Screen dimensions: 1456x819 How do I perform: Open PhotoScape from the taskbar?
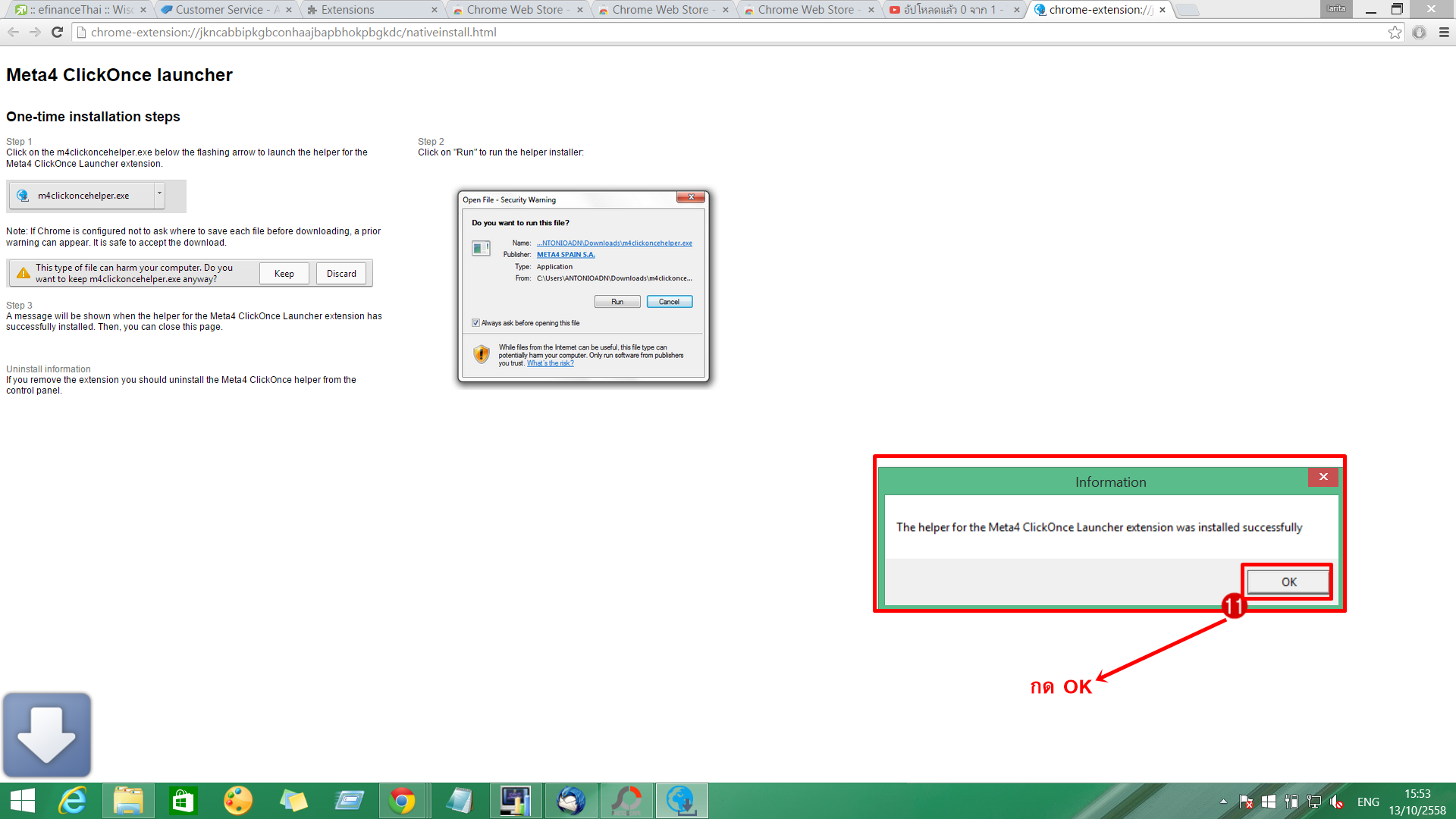pyautogui.click(x=627, y=801)
